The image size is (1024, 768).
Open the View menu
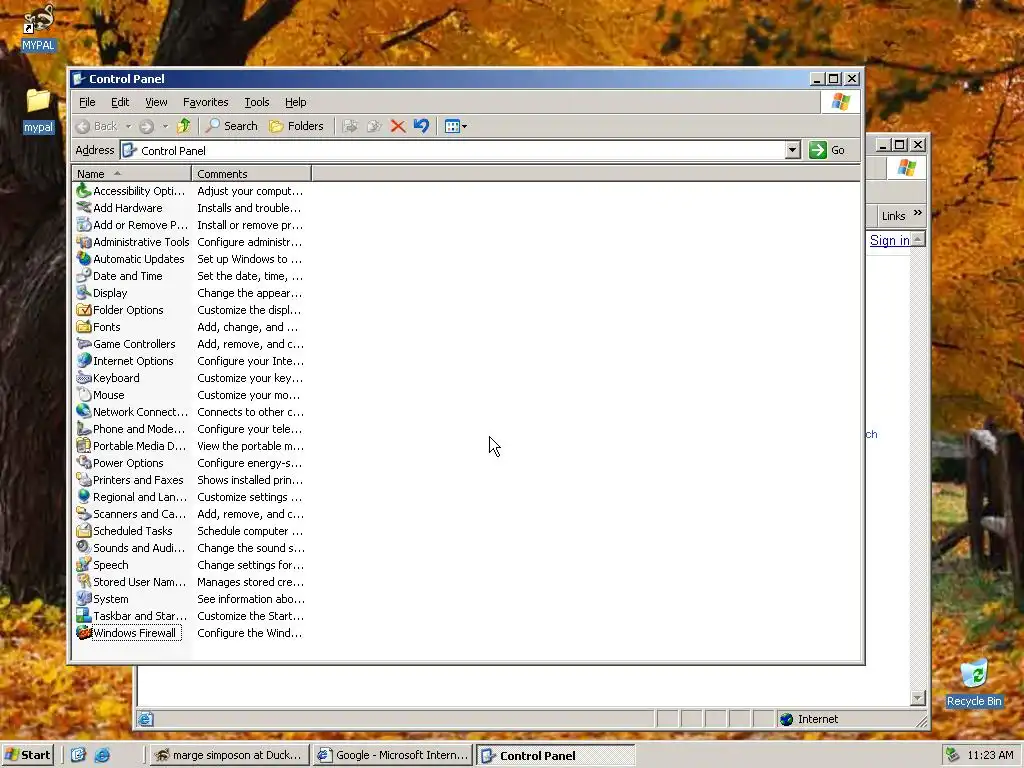pos(156,102)
